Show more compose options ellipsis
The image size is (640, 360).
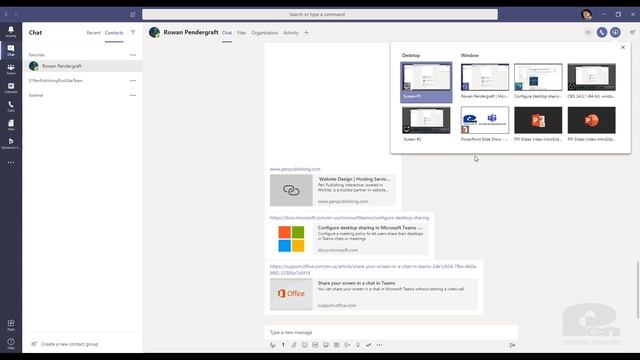click(x=380, y=345)
